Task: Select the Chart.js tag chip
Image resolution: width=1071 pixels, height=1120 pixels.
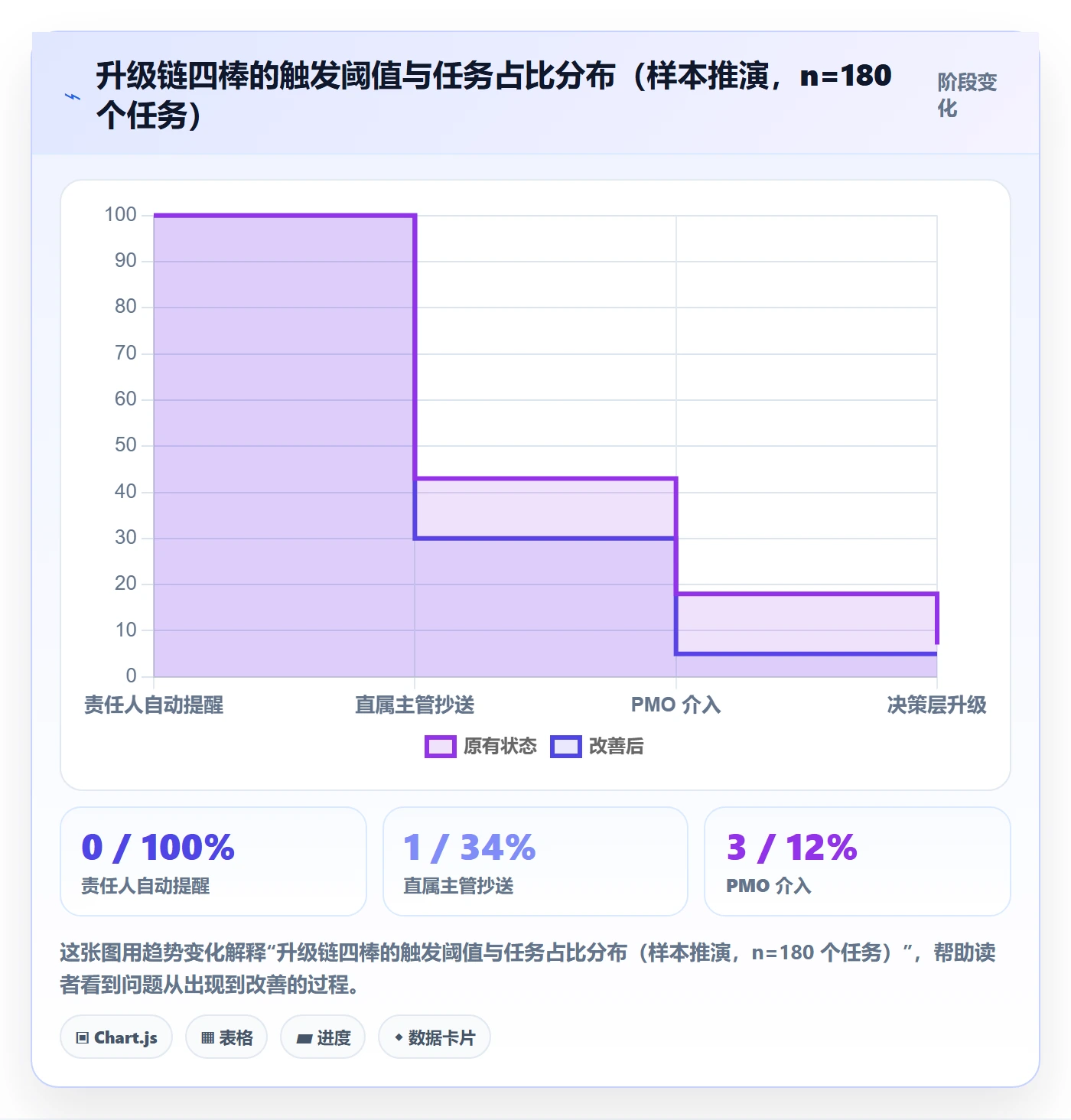Action: click(116, 1037)
